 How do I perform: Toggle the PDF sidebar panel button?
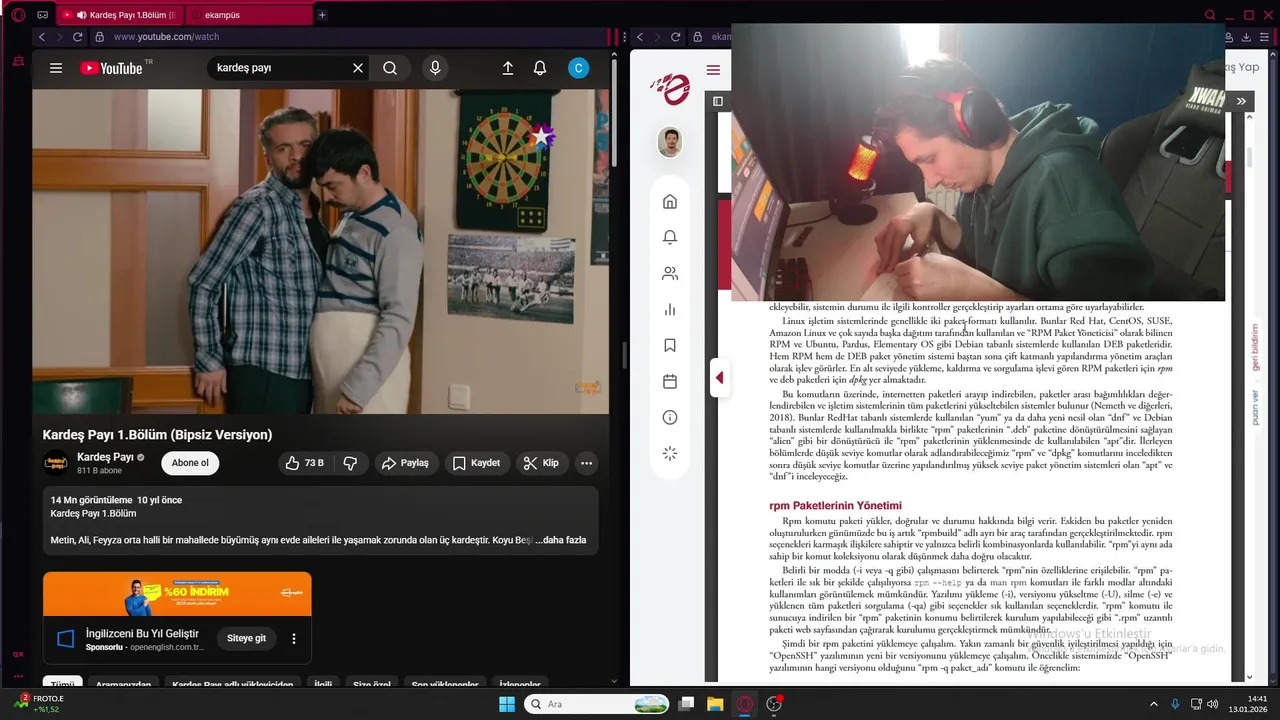point(718,101)
